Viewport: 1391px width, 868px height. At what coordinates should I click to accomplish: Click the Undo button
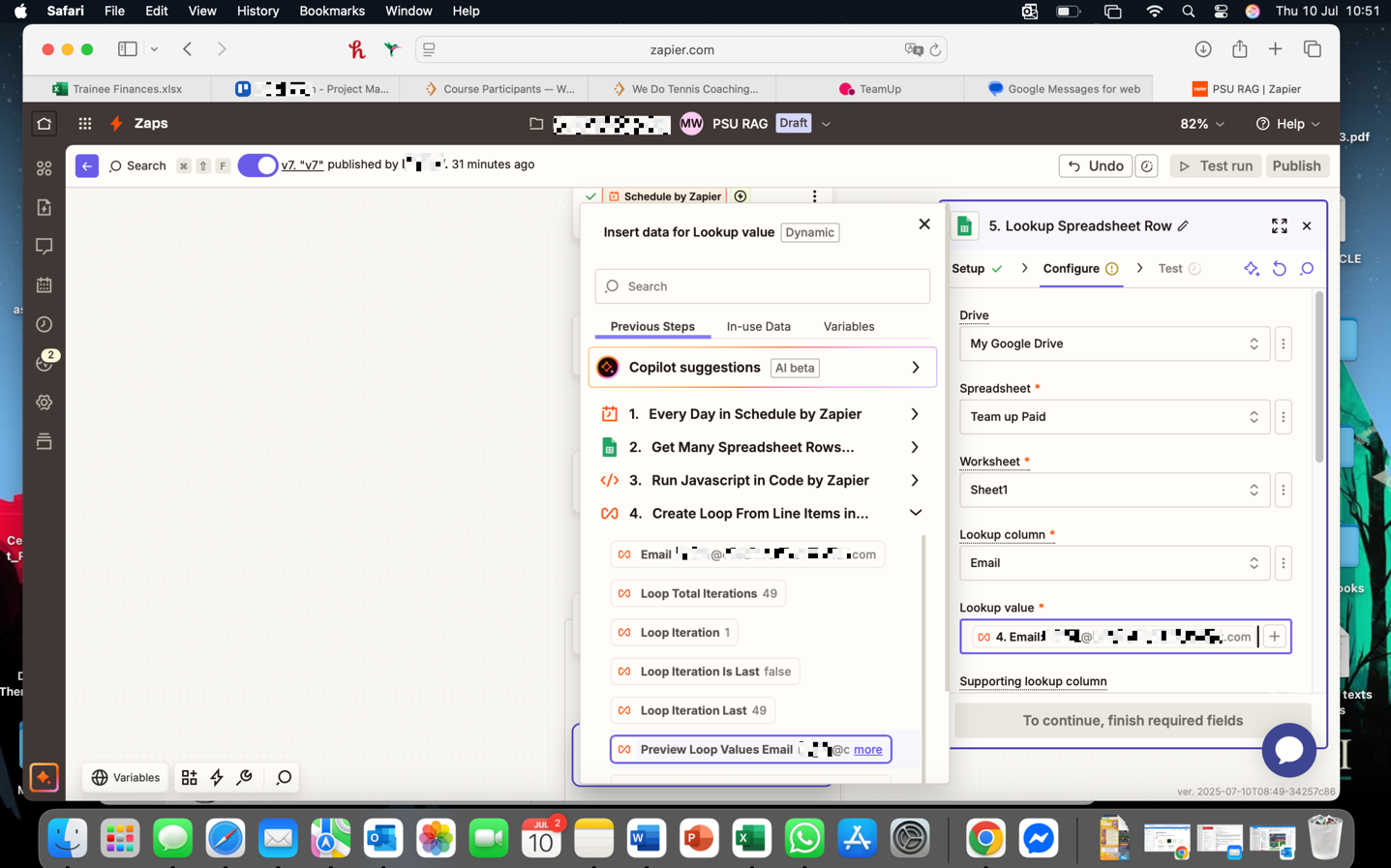tap(1096, 166)
